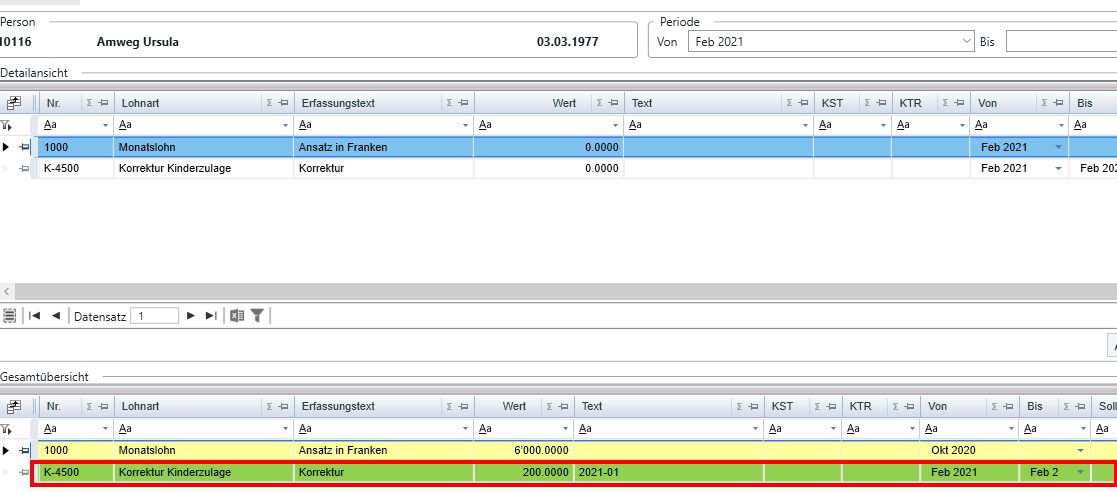Click the funnel filter icon in navigator toolbar

pos(257,316)
